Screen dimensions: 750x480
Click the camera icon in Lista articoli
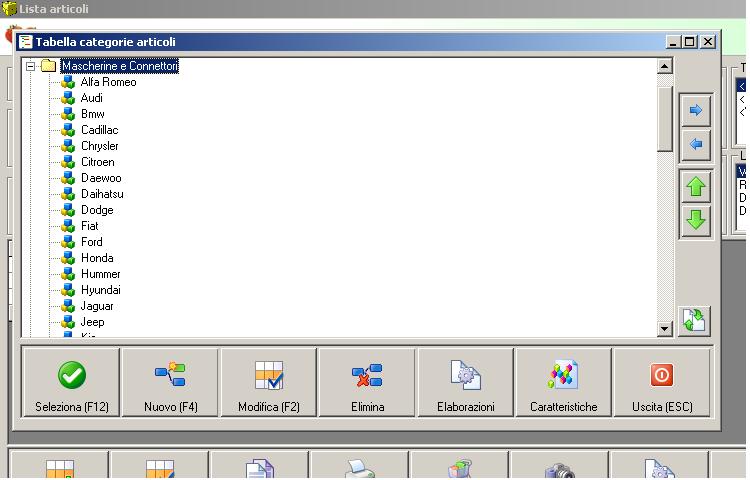pyautogui.click(x=560, y=470)
